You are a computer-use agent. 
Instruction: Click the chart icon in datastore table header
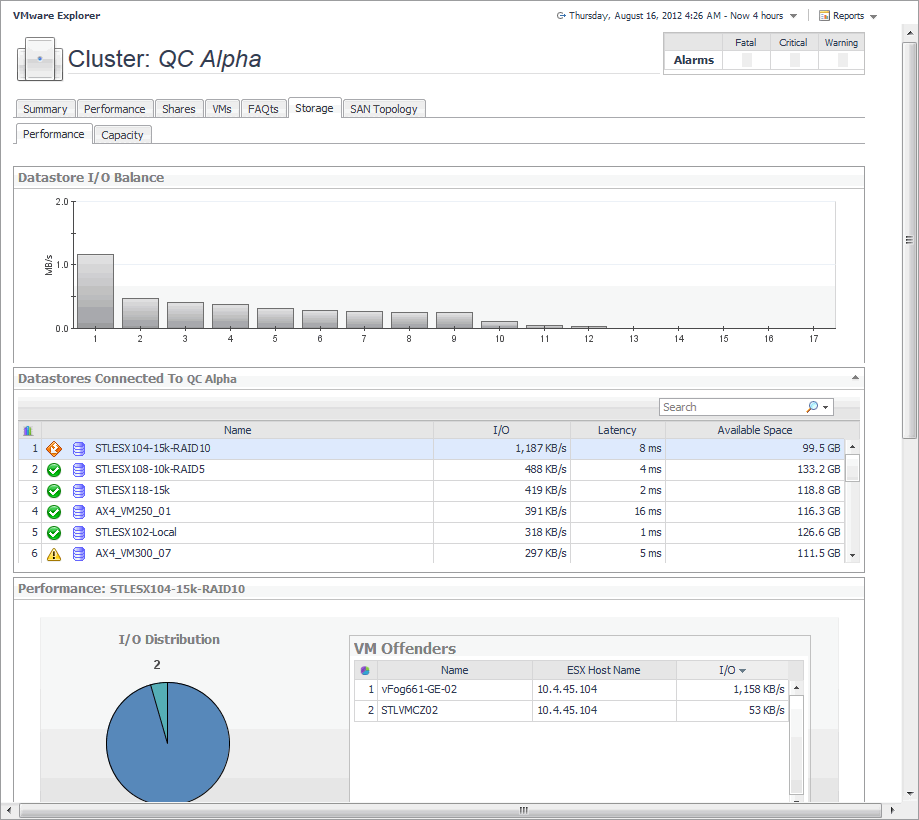click(28, 430)
